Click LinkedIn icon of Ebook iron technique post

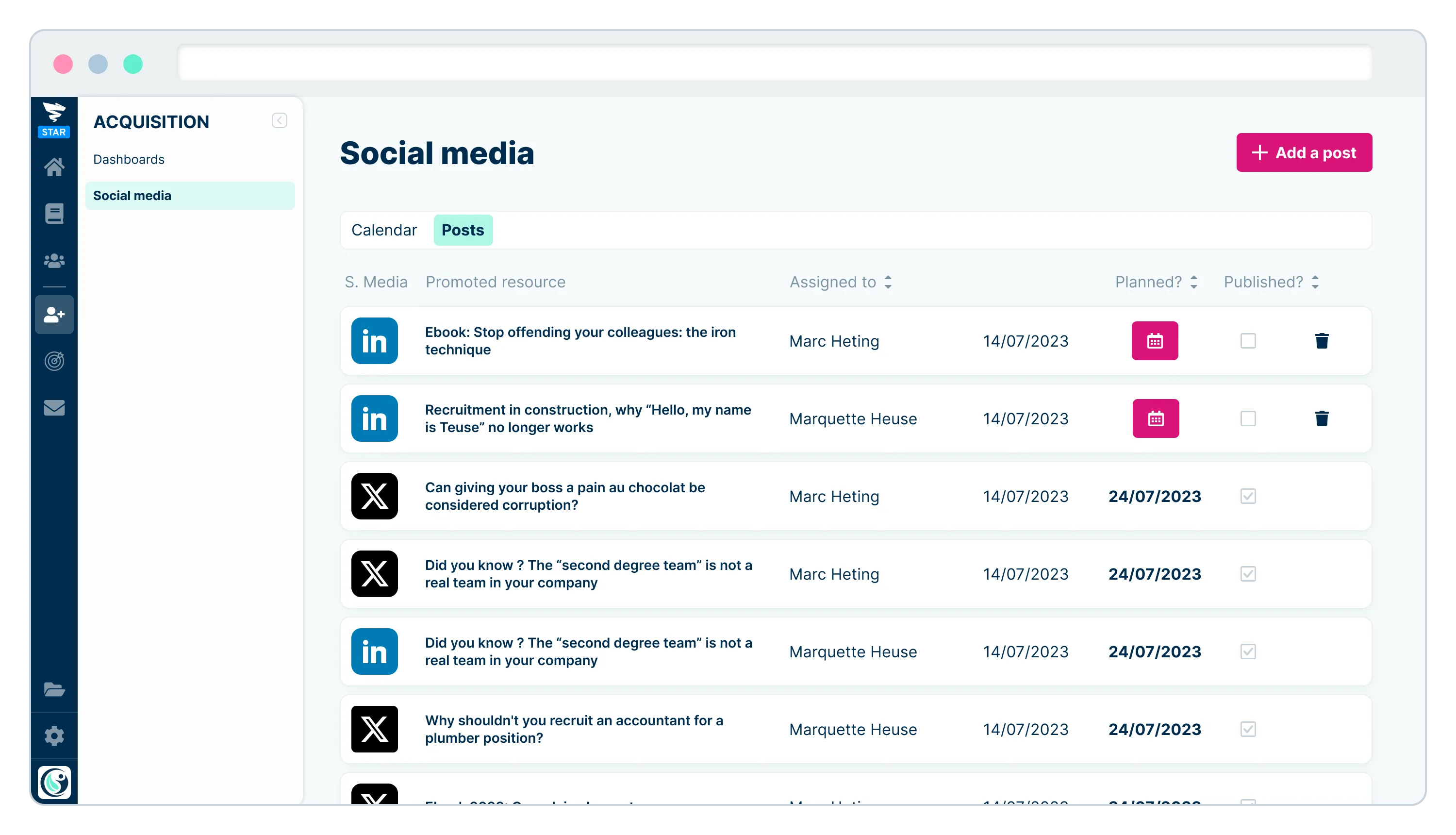click(x=374, y=341)
